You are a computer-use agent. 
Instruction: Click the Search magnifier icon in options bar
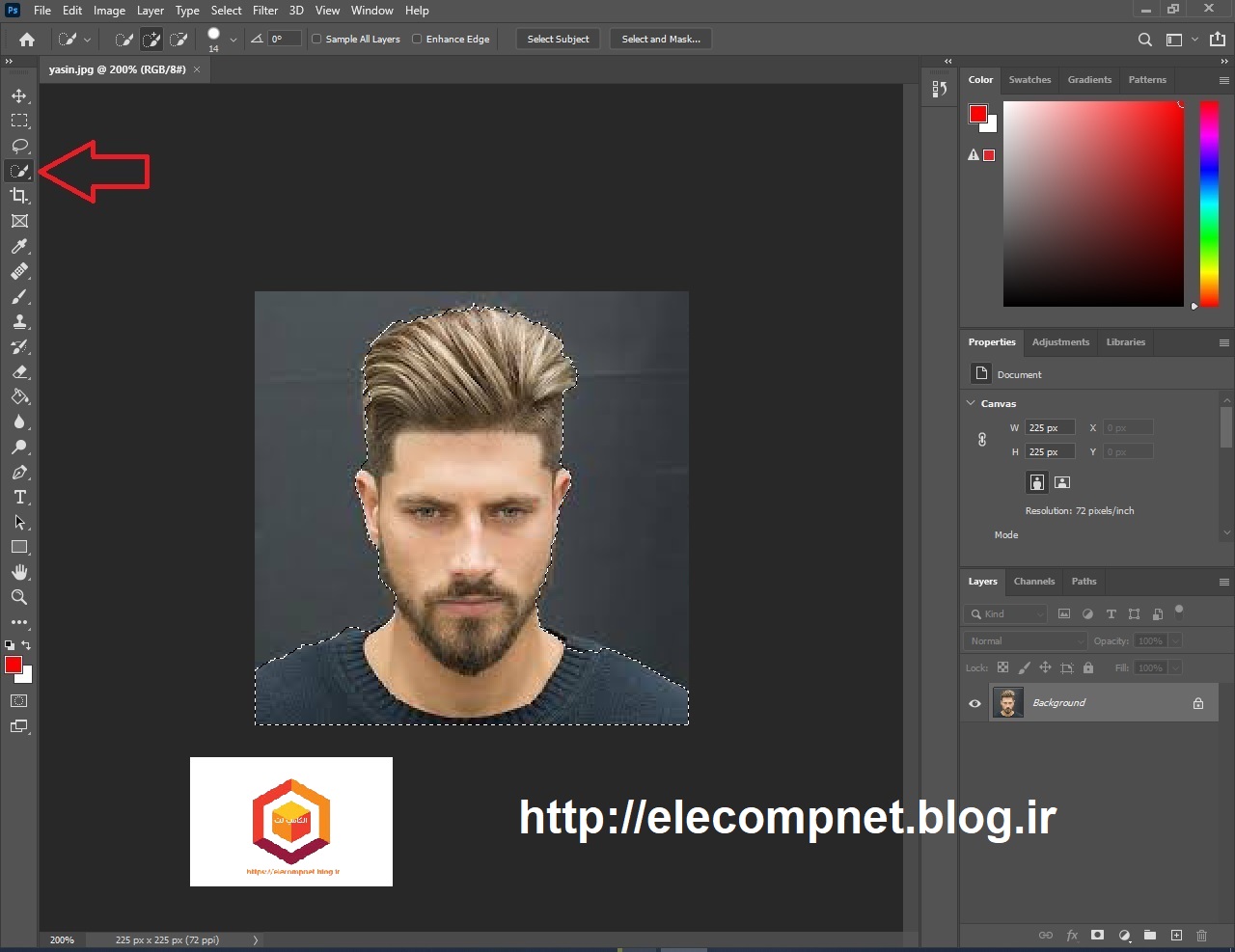1145,40
